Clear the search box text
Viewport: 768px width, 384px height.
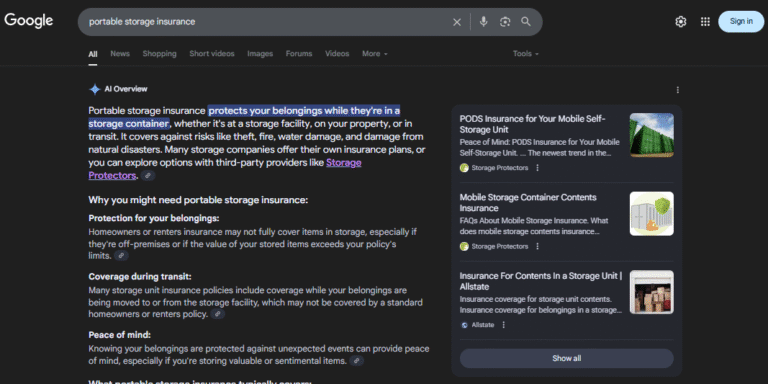(456, 22)
